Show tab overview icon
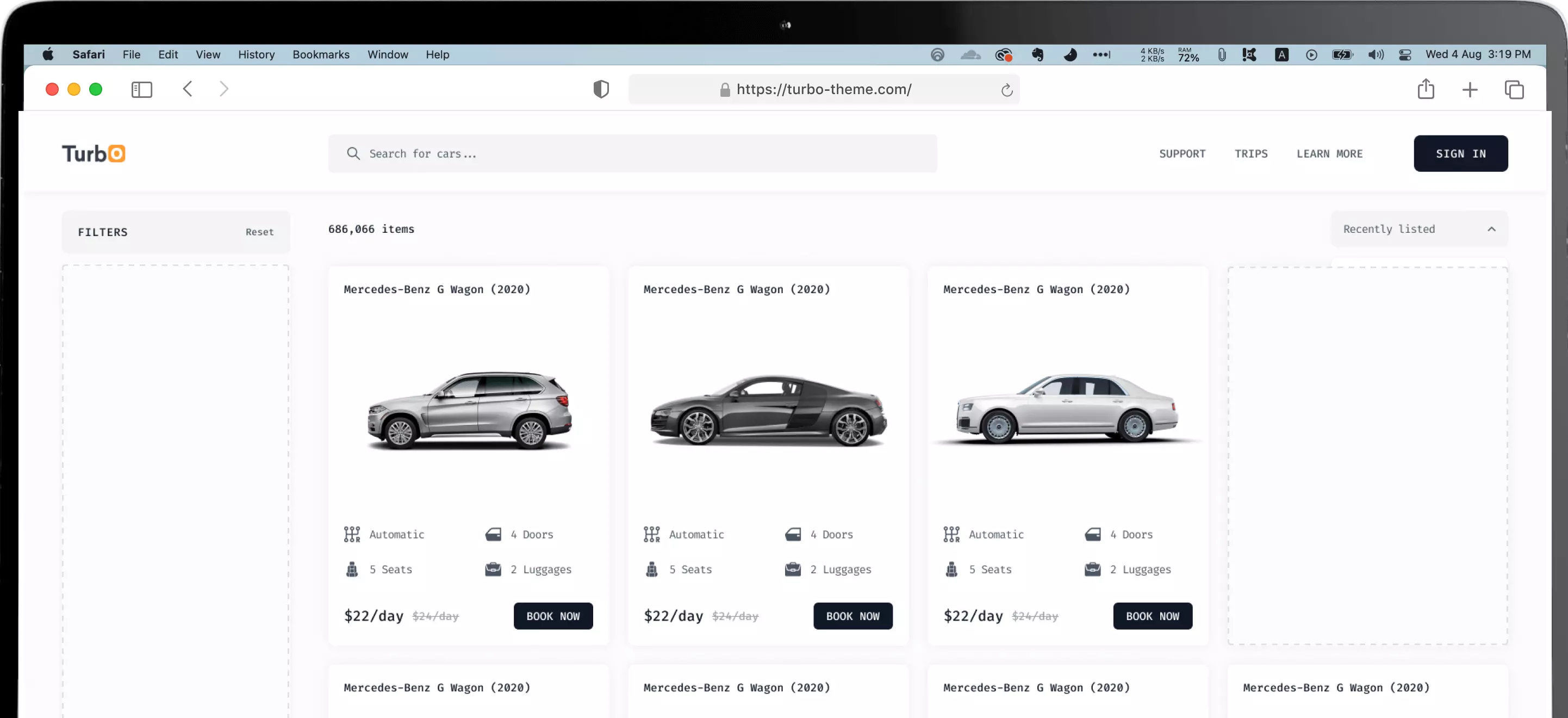Screen dimensions: 1568x718 pos(1514,90)
